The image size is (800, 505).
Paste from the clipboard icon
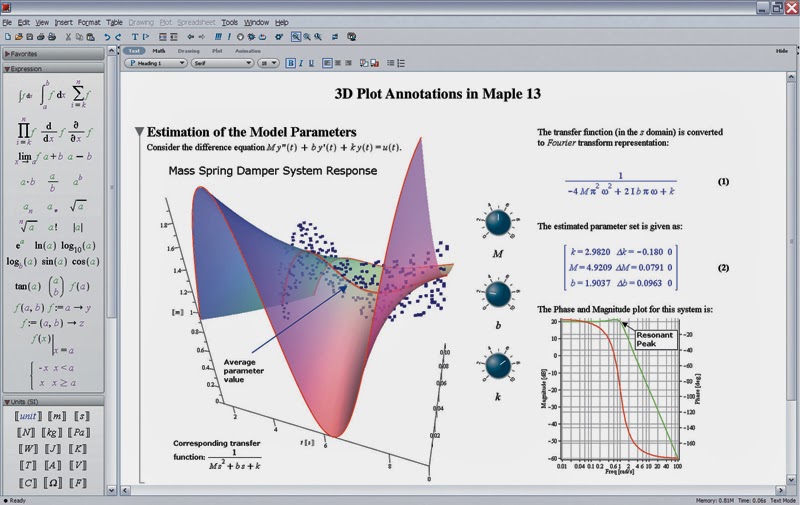click(90, 37)
